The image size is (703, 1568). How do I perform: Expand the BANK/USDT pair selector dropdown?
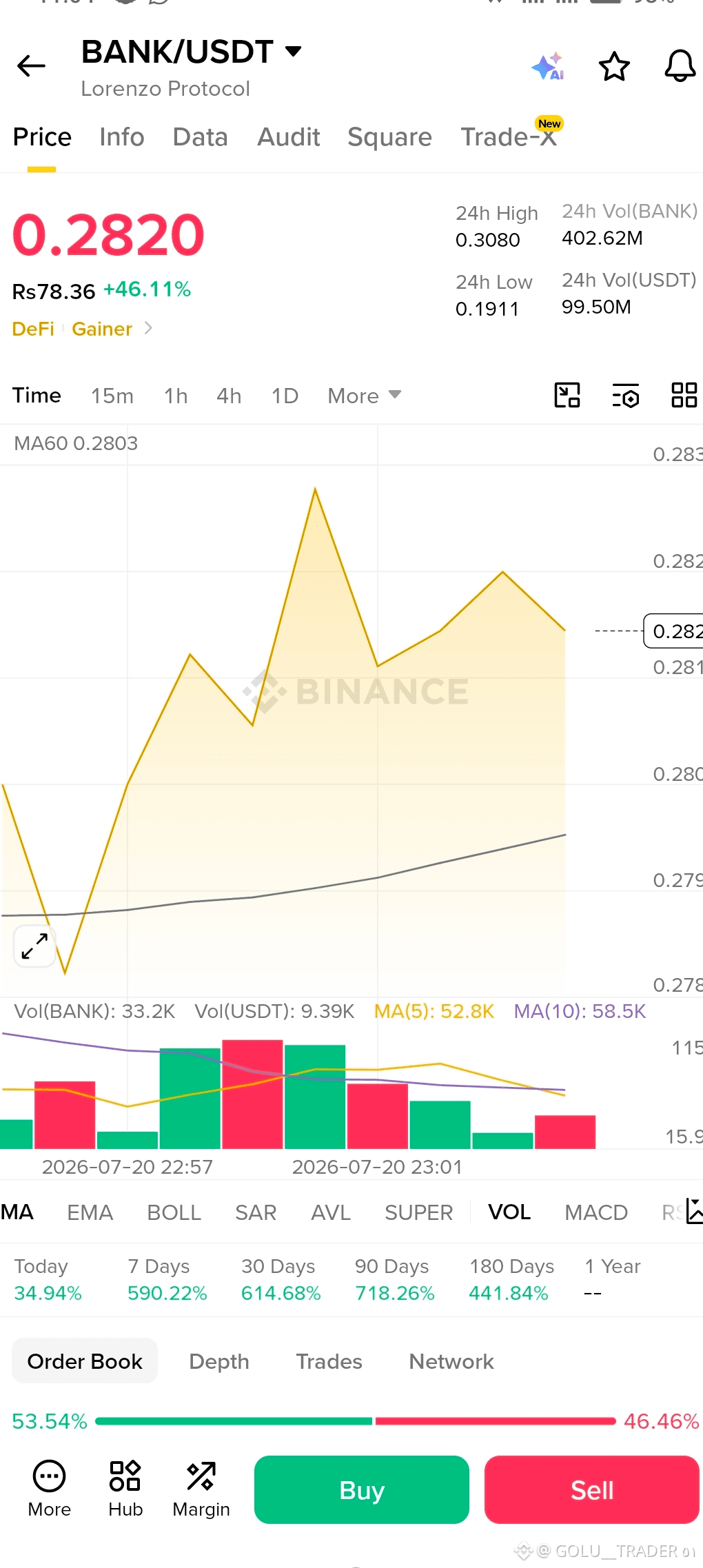(294, 51)
